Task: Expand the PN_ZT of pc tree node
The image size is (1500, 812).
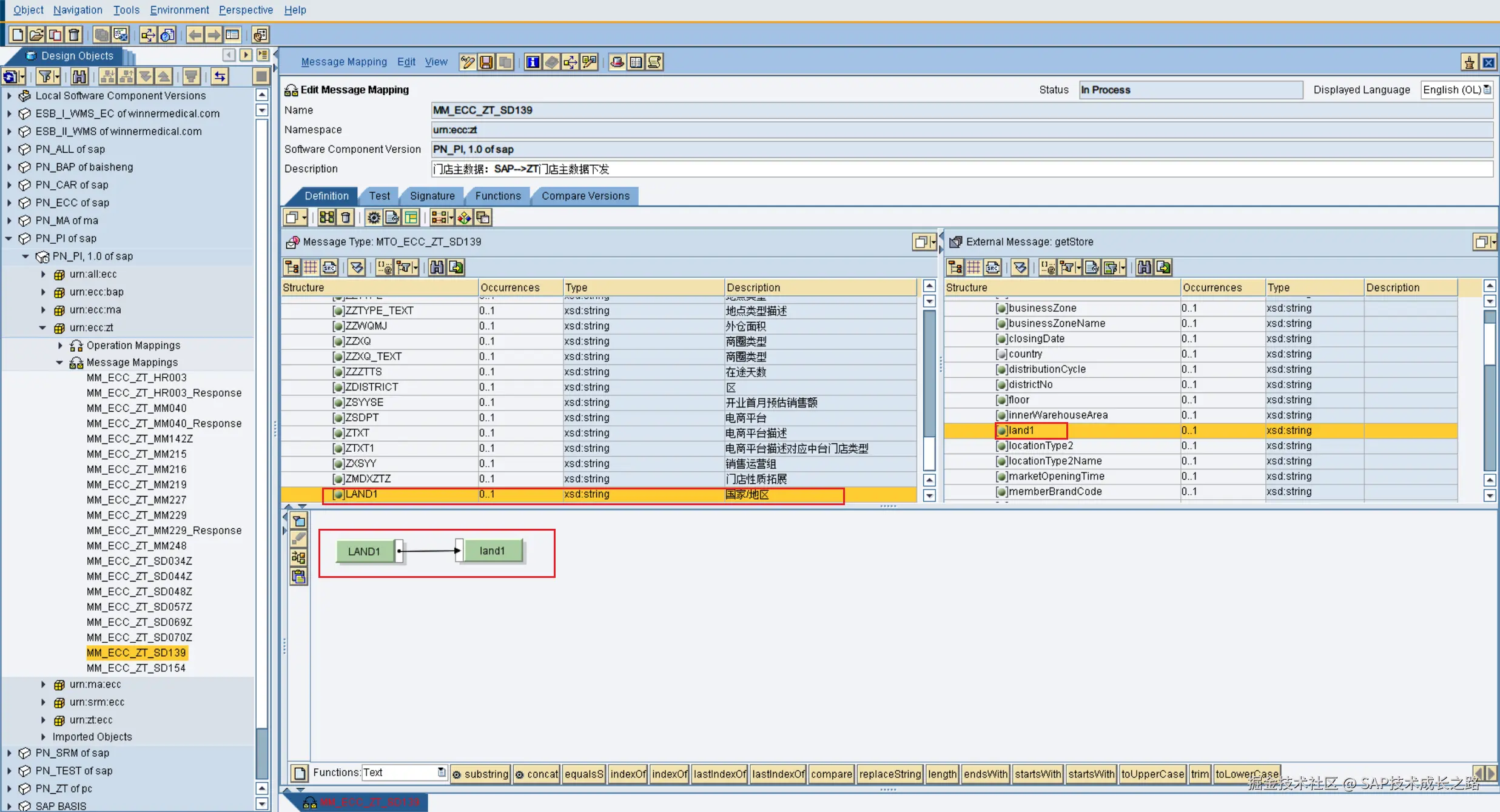Action: click(9, 788)
